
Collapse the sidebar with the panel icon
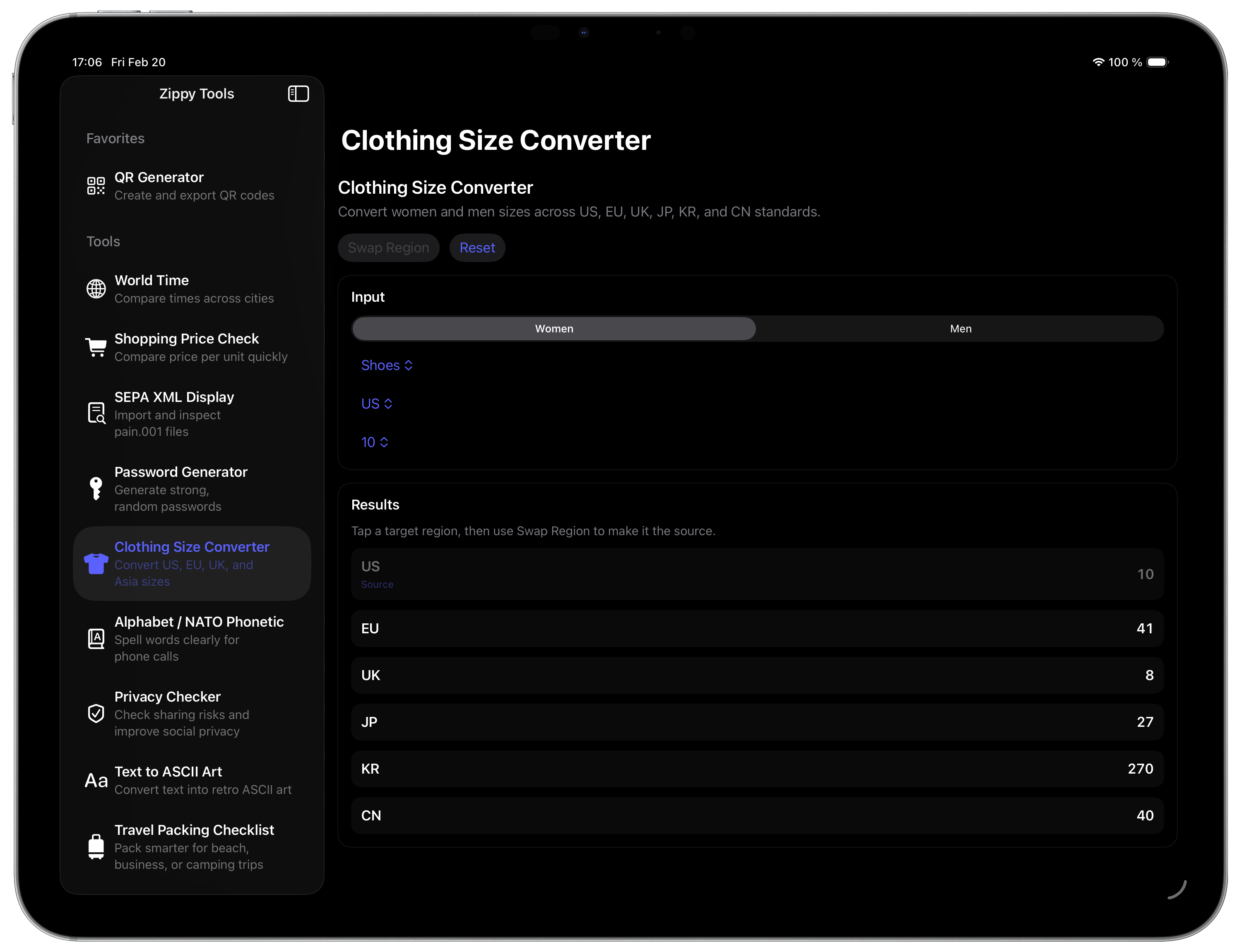pyautogui.click(x=299, y=94)
